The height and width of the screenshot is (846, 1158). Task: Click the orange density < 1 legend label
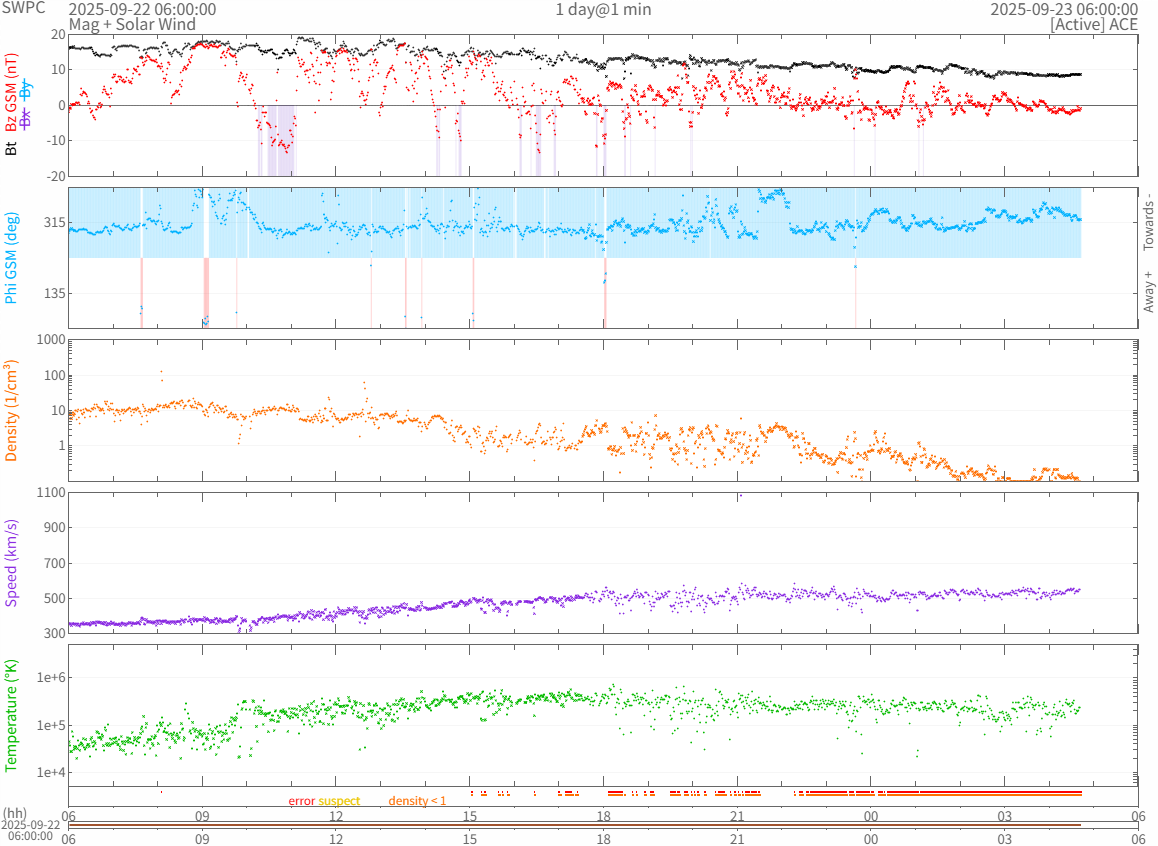click(417, 801)
